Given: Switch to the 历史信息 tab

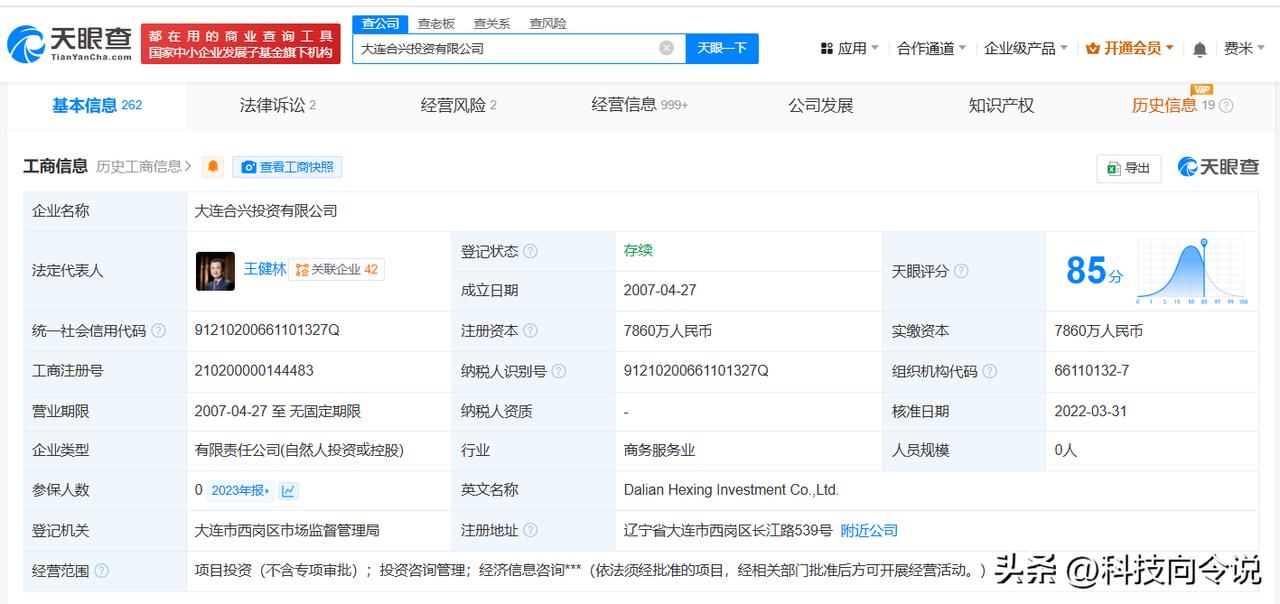Looking at the screenshot, I should tap(1164, 105).
